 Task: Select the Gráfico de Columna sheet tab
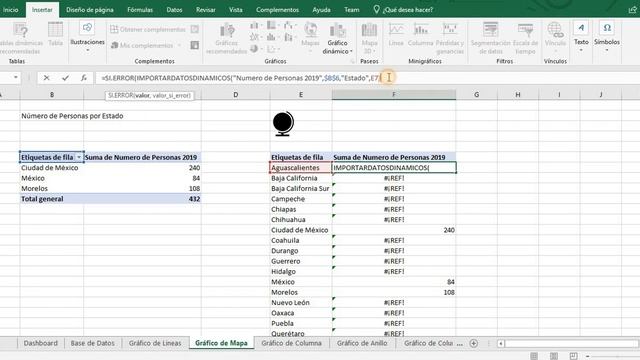[x=291, y=343]
